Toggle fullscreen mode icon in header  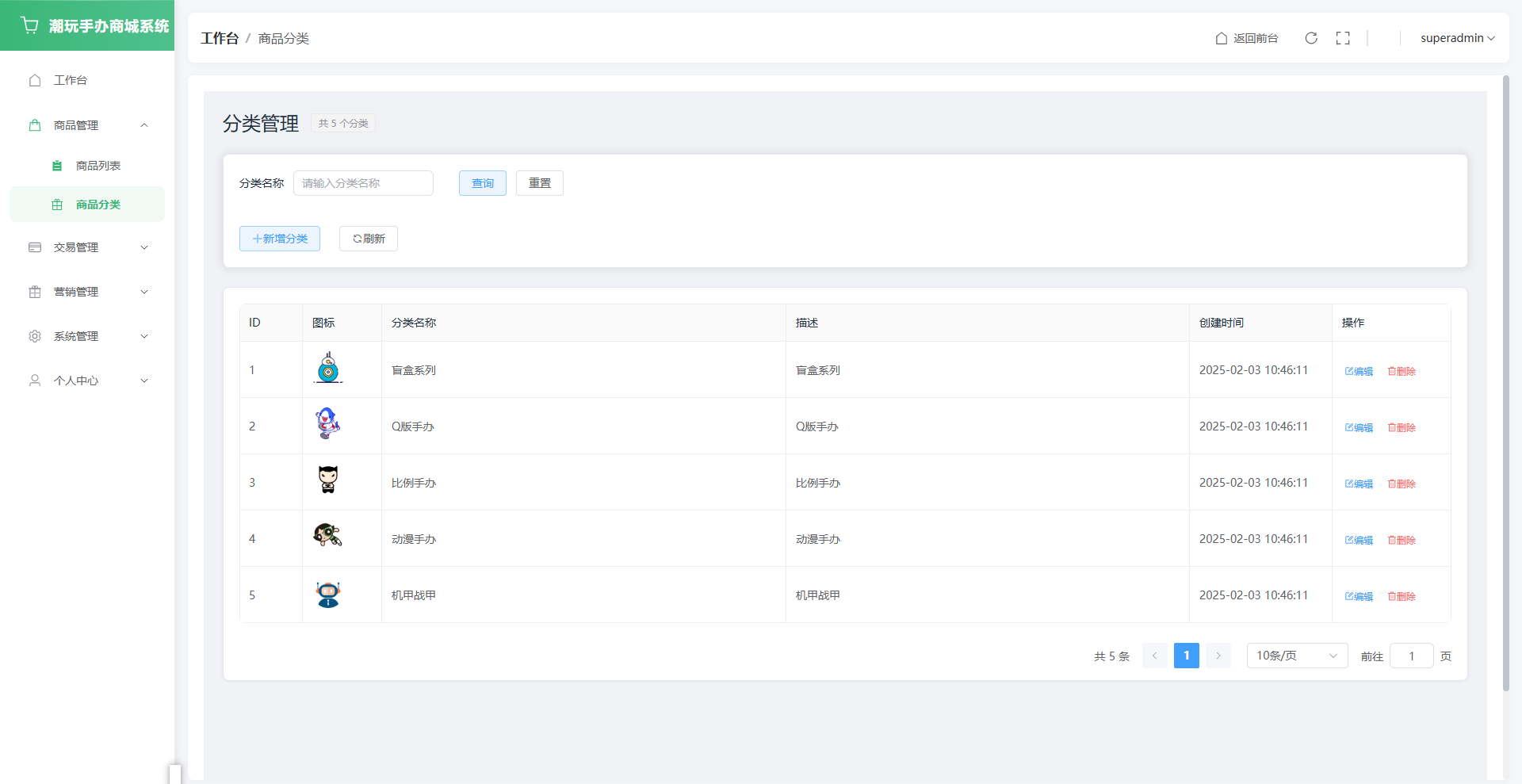click(x=1343, y=38)
